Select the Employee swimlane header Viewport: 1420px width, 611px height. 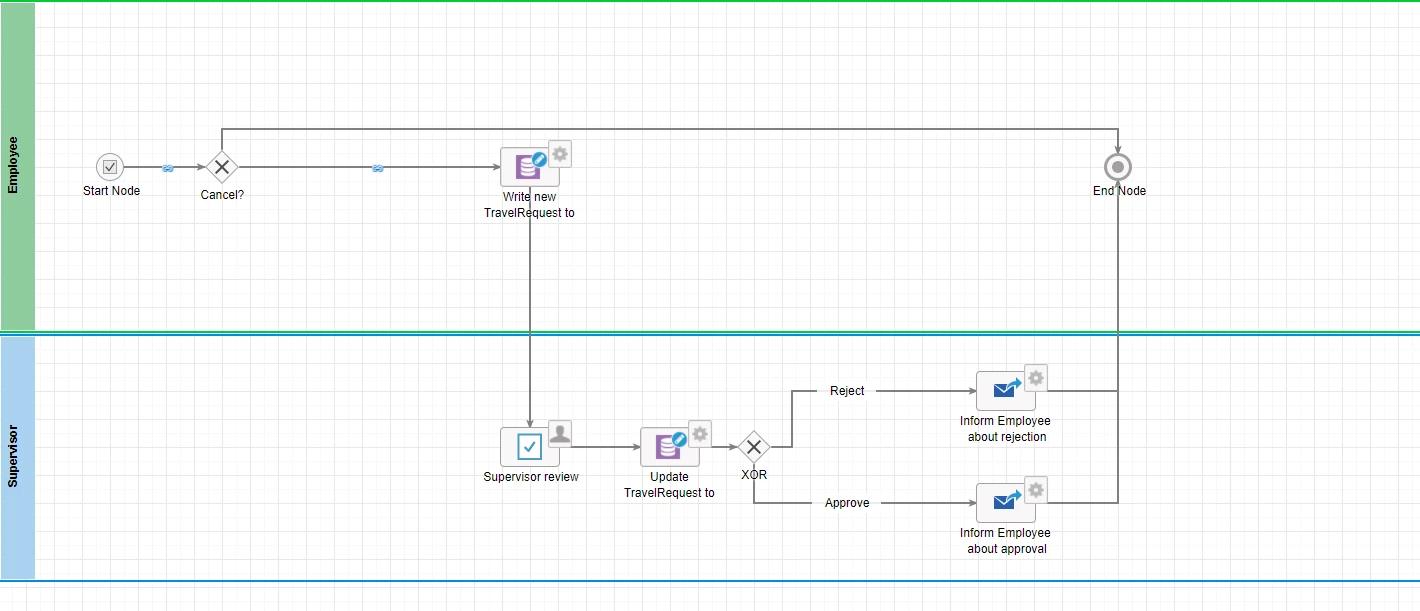18,166
